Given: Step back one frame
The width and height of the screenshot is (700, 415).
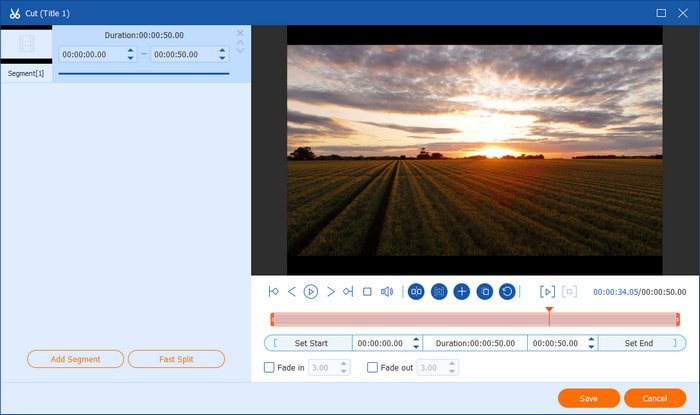Looking at the screenshot, I should click(x=292, y=292).
